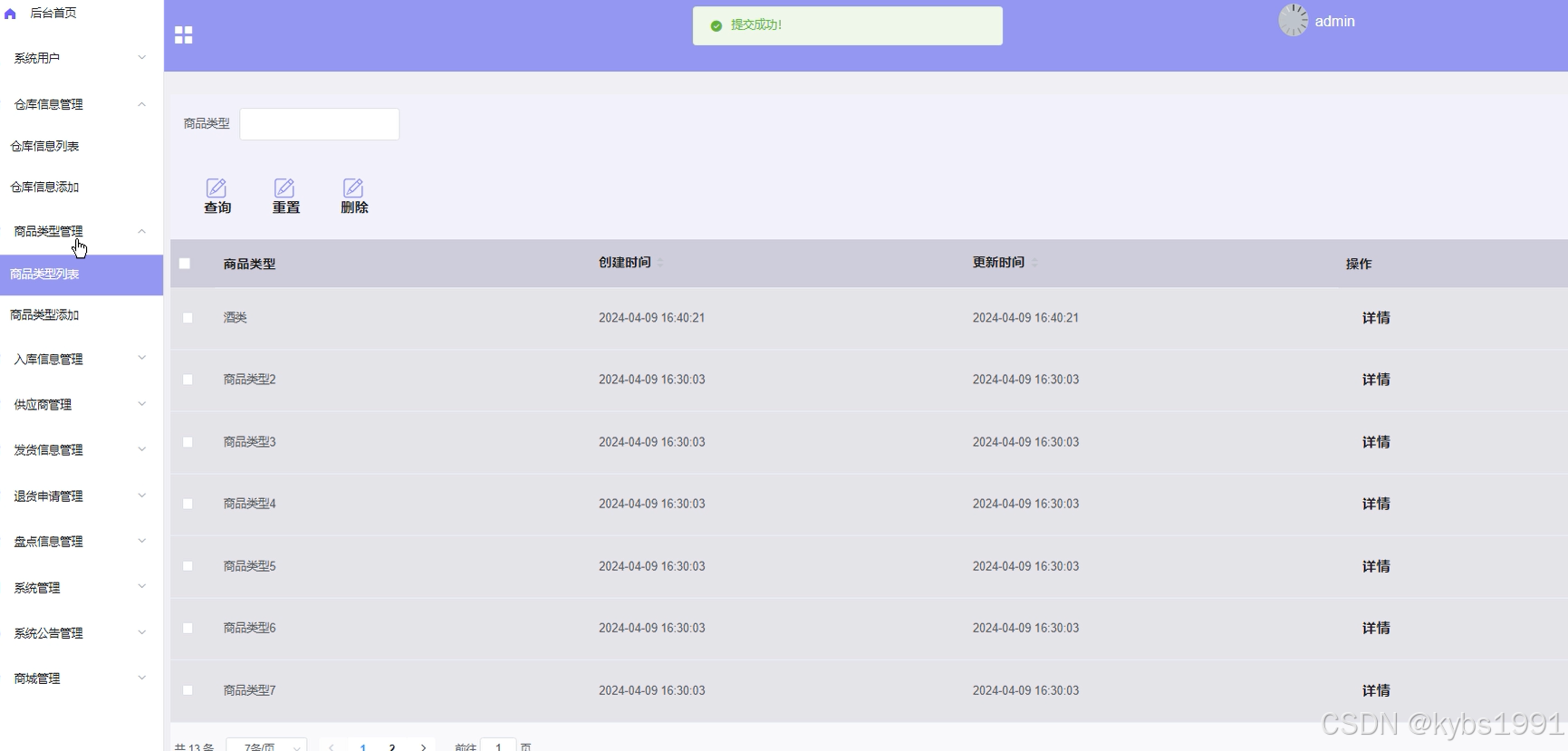The width and height of the screenshot is (1568, 751).
Task: Select page 1 in pagination
Action: tap(362, 747)
